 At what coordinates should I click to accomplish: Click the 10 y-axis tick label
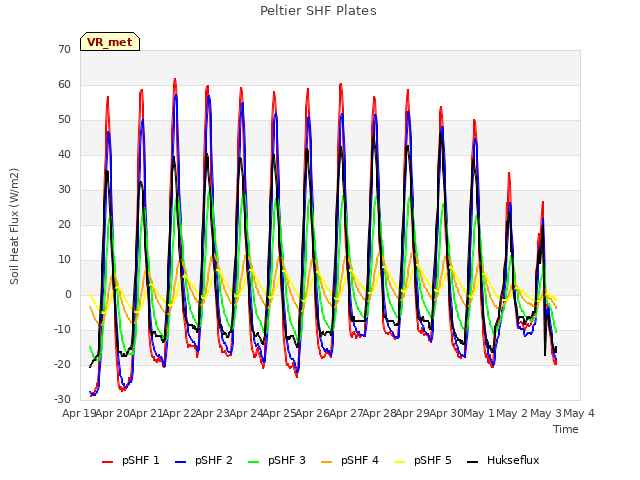64,260
